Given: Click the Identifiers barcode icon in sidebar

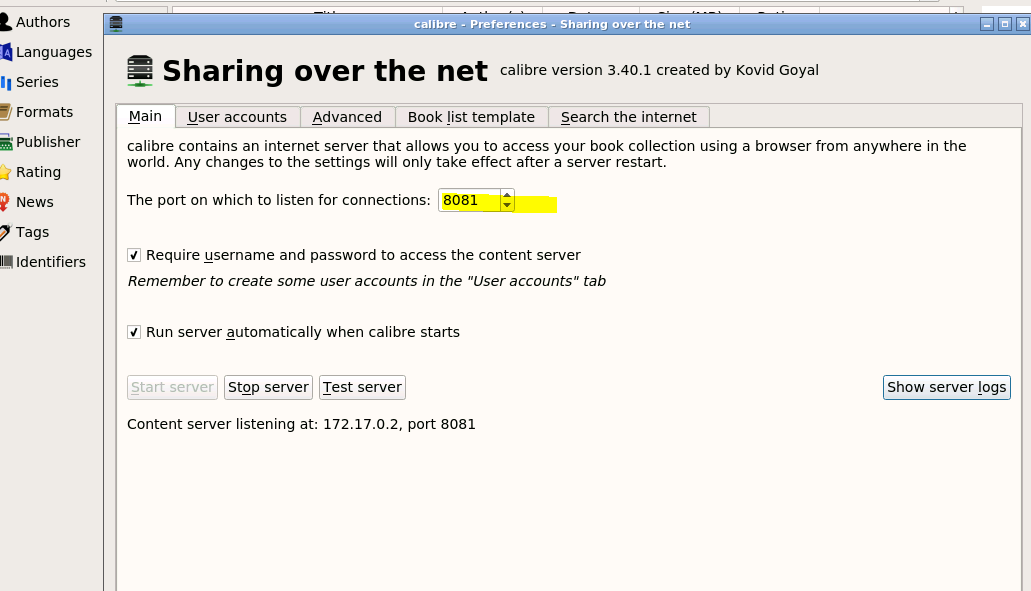Looking at the screenshot, I should [6, 262].
